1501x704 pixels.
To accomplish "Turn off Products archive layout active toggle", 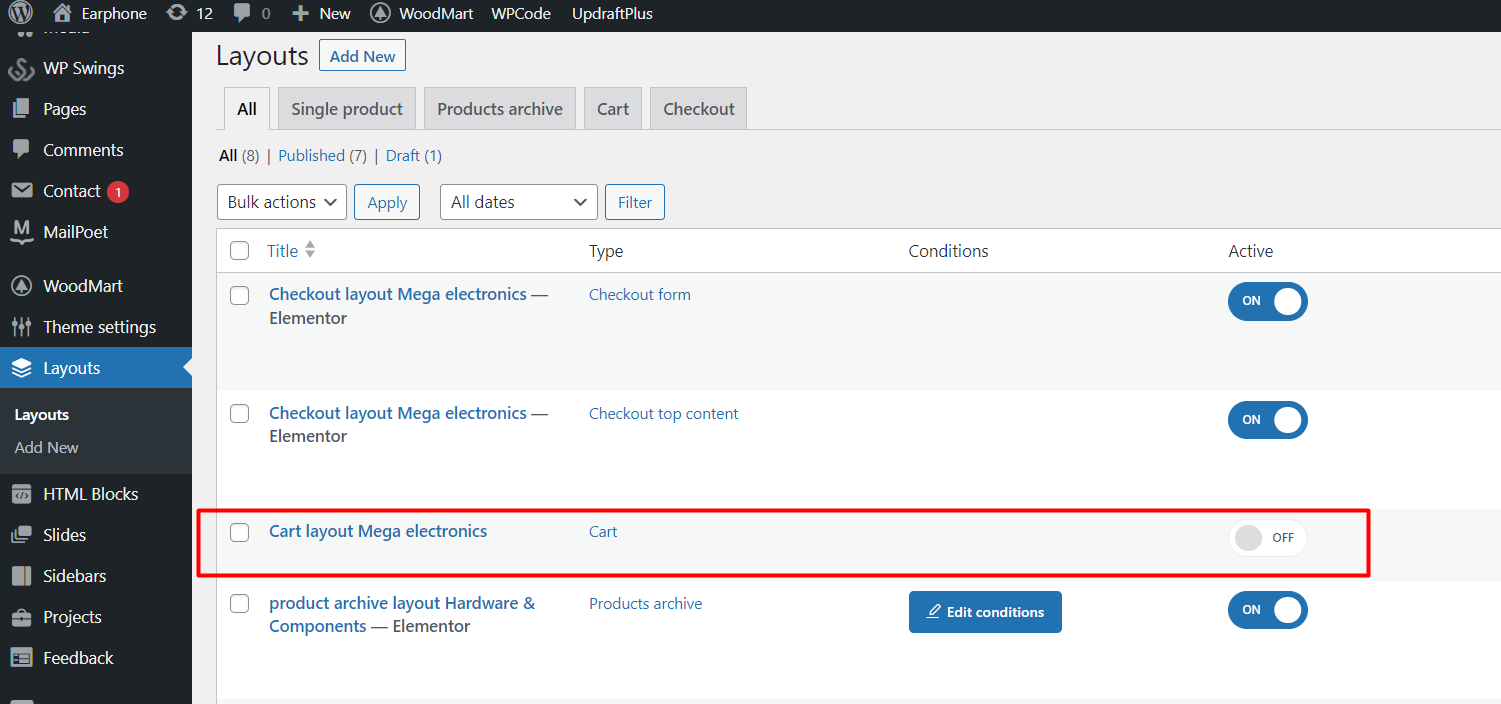I will [x=1268, y=610].
